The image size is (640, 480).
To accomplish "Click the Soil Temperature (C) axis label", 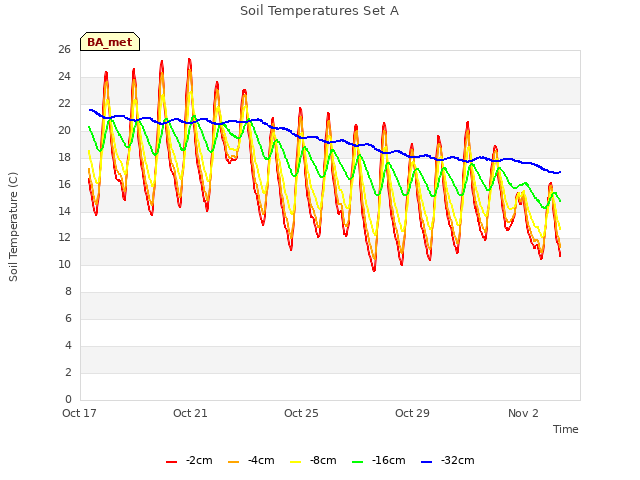I will tap(13, 227).
